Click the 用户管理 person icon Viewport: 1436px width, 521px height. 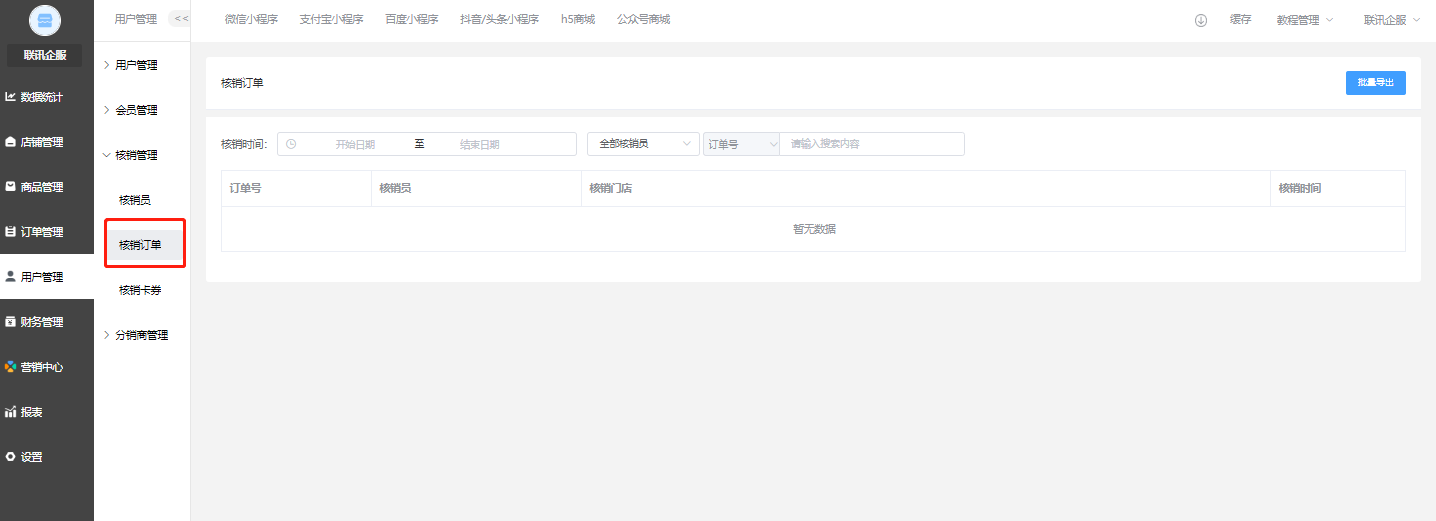tap(10, 277)
